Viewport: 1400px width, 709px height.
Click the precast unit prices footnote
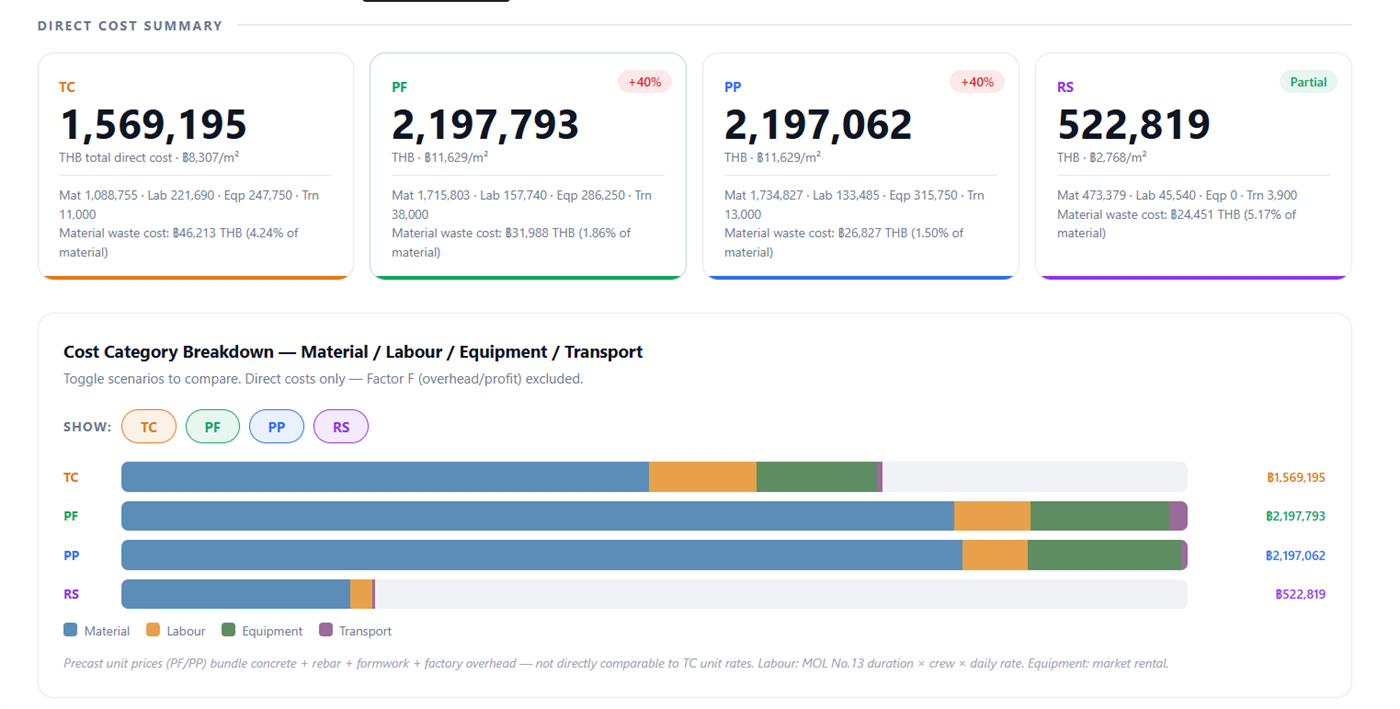click(616, 663)
